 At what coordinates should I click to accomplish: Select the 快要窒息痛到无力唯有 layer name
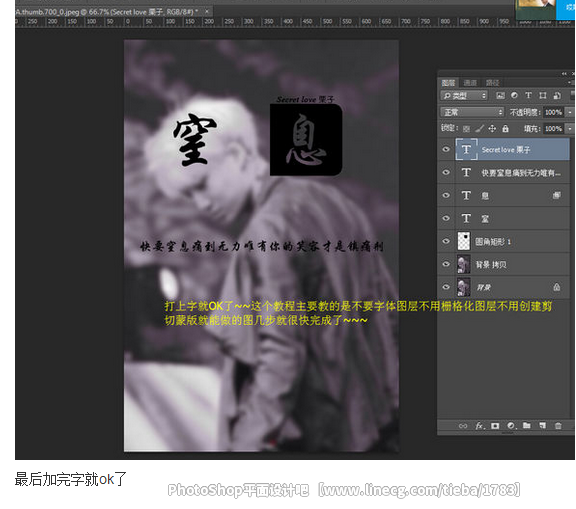click(521, 173)
